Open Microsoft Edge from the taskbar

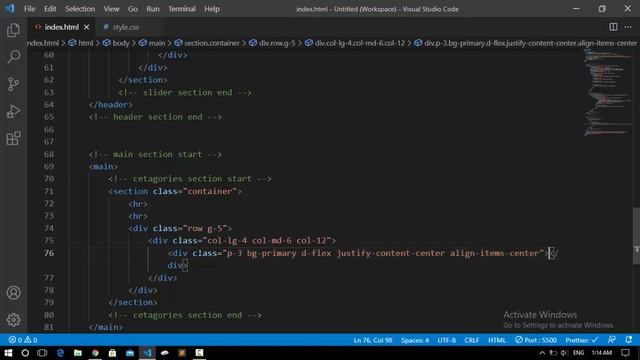pyautogui.click(x=60, y=353)
